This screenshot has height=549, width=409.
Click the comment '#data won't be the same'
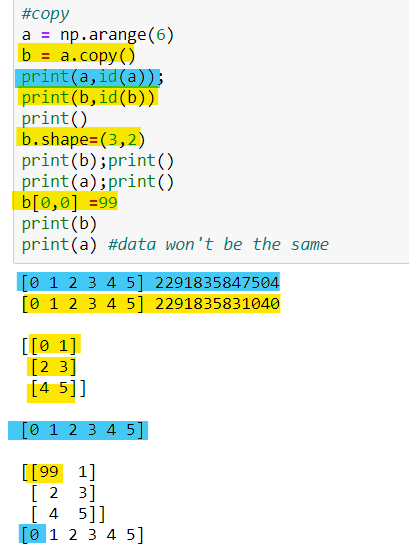pos(218,244)
